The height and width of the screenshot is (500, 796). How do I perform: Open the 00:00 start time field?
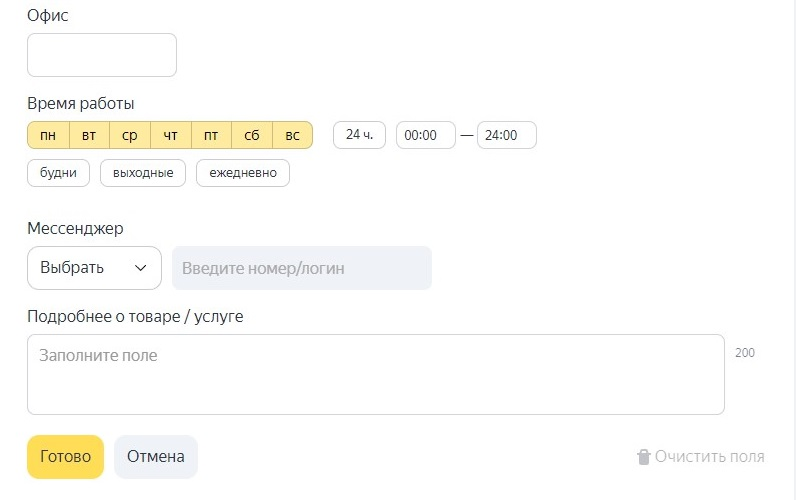tap(426, 135)
